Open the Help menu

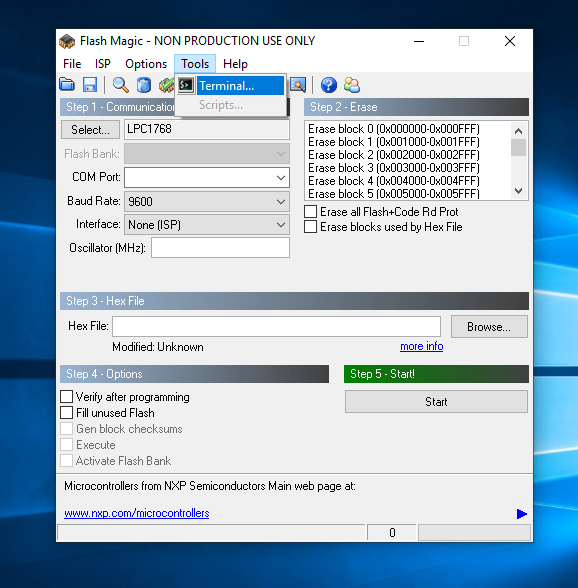tap(235, 64)
